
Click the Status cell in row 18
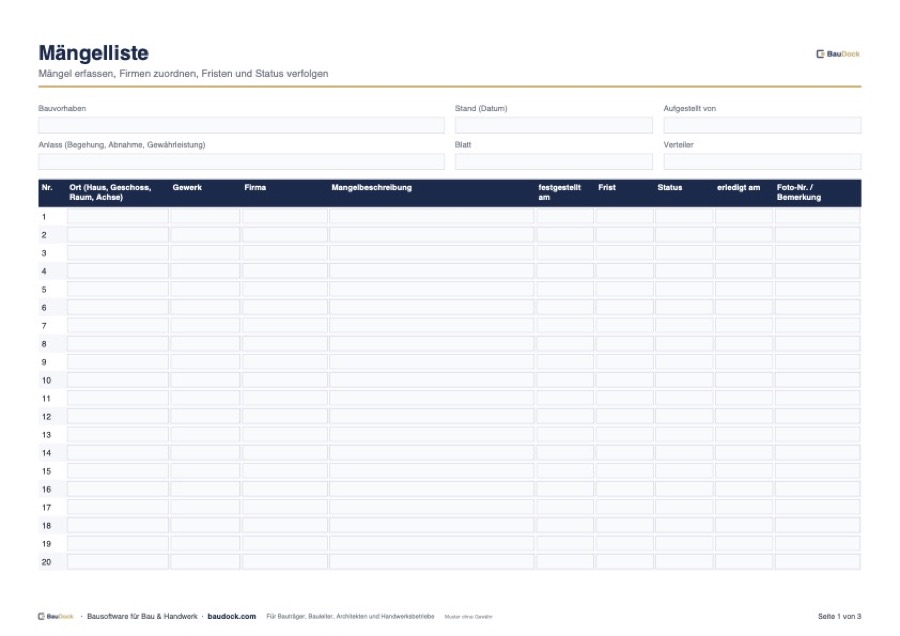coord(684,526)
